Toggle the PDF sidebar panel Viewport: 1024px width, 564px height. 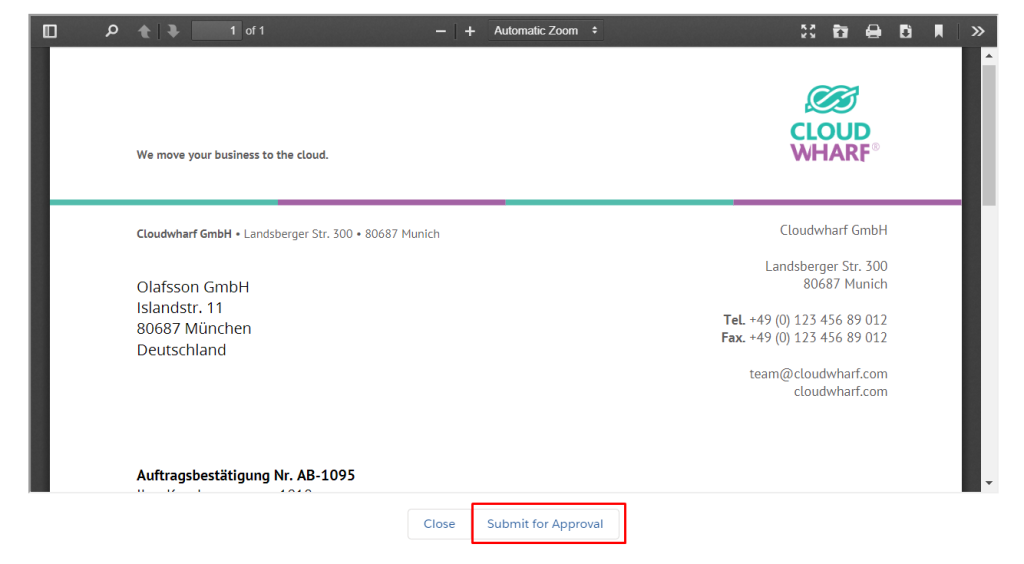(x=50, y=31)
